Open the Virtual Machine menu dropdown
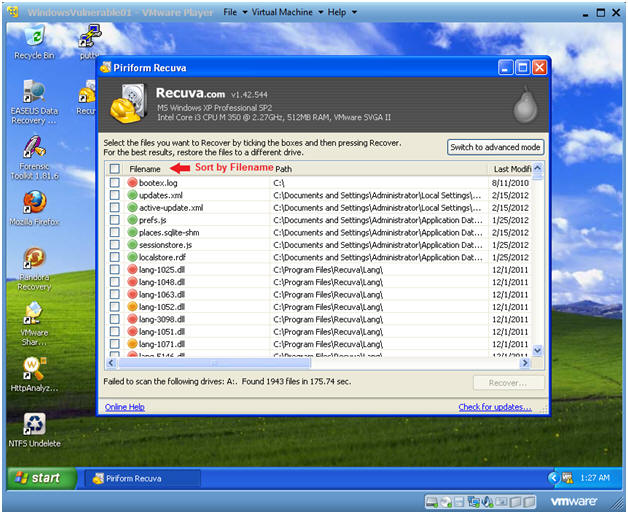This screenshot has height=514, width=628. (287, 12)
